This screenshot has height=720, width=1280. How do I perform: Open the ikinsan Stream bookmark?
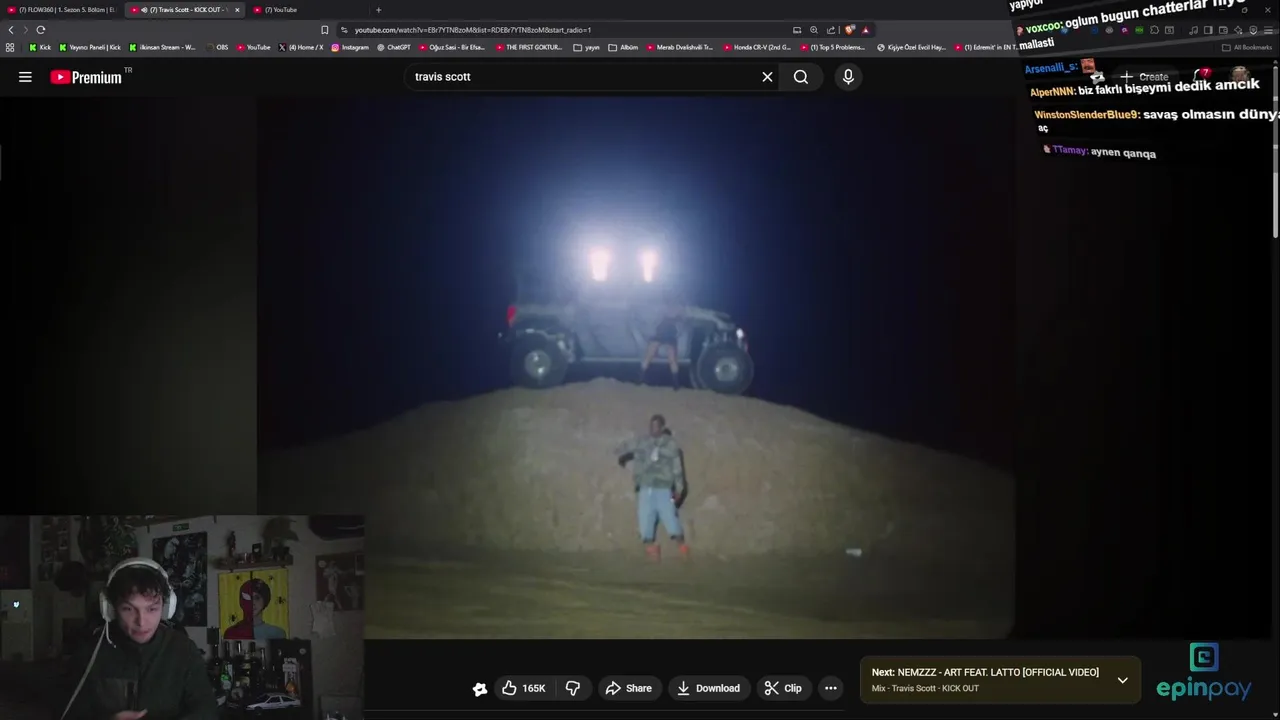pyautogui.click(x=163, y=47)
